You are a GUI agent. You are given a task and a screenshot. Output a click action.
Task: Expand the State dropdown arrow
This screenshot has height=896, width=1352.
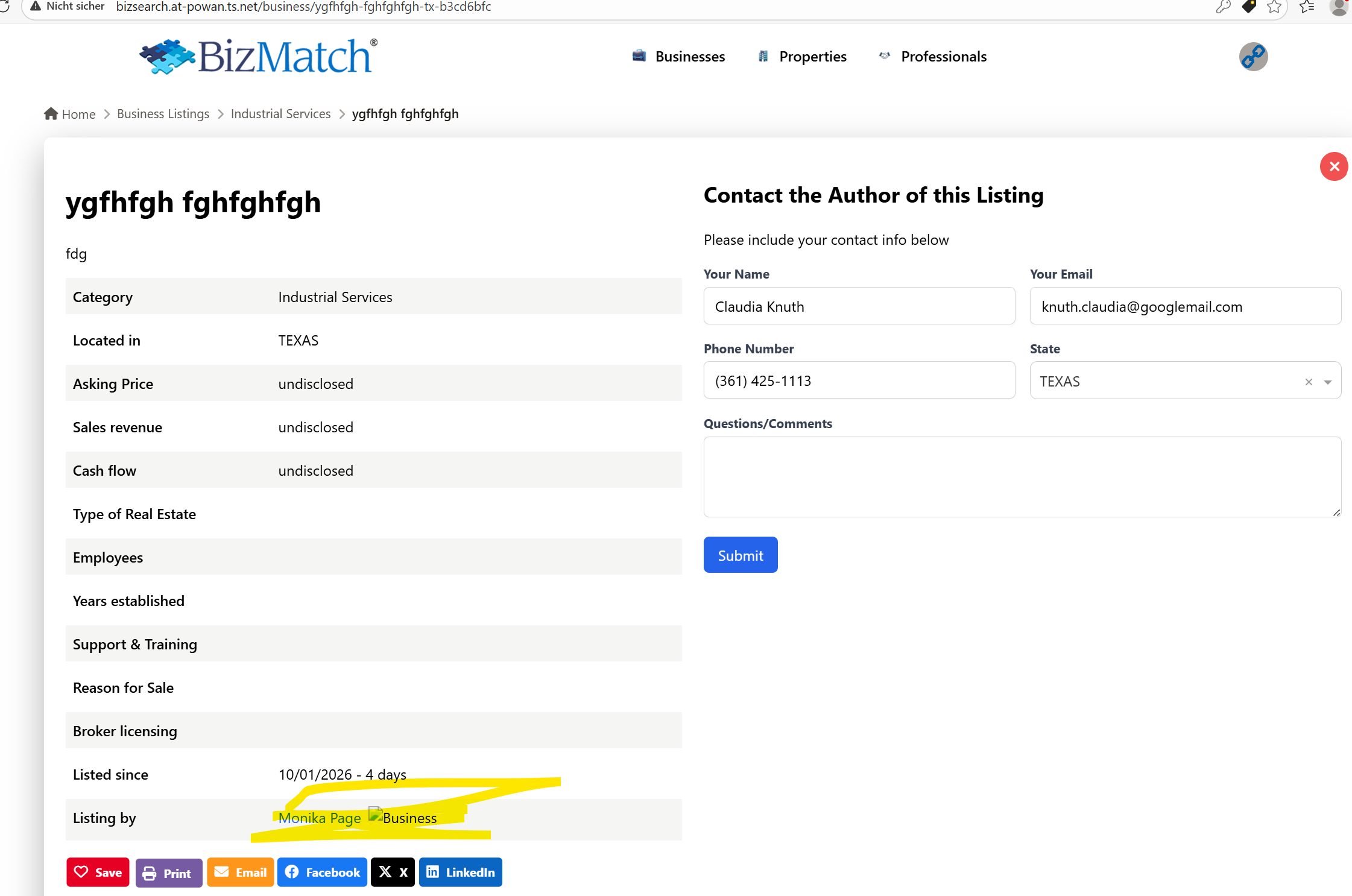coord(1327,382)
